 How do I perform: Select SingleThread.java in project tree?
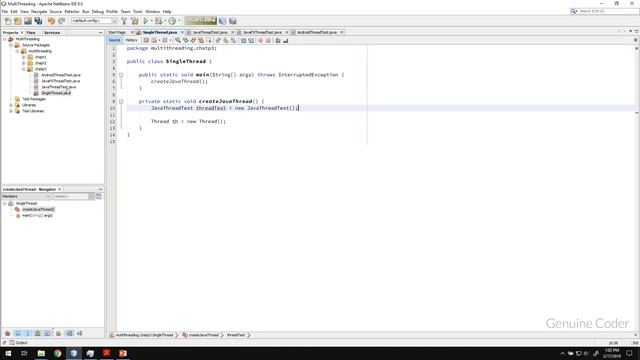point(56,93)
